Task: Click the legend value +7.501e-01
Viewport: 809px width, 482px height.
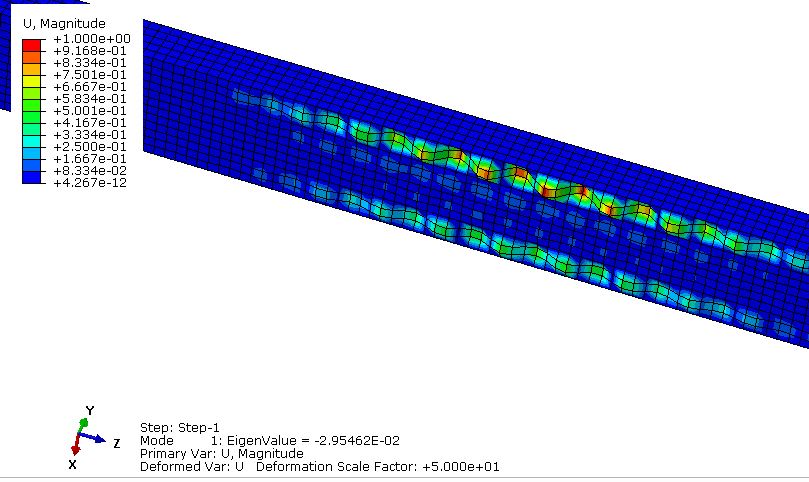Action: (90, 75)
